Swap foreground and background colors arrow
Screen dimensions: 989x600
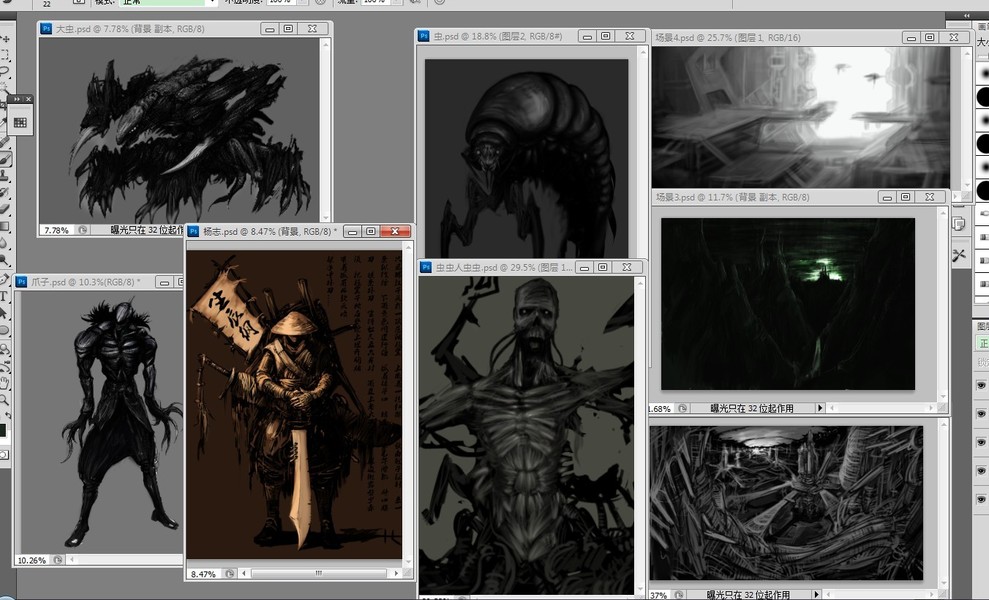pyautogui.click(x=8, y=416)
